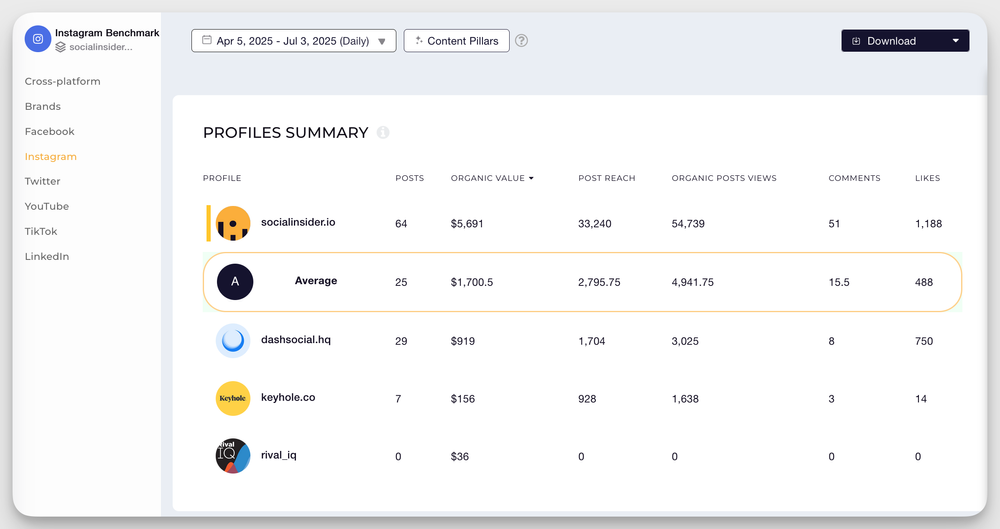
Task: Click the help question mark icon
Action: pos(521,41)
